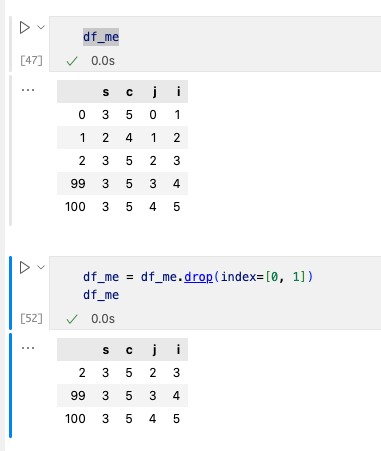Select index label 99 in the second table
381x451 pixels.
pyautogui.click(x=78, y=396)
